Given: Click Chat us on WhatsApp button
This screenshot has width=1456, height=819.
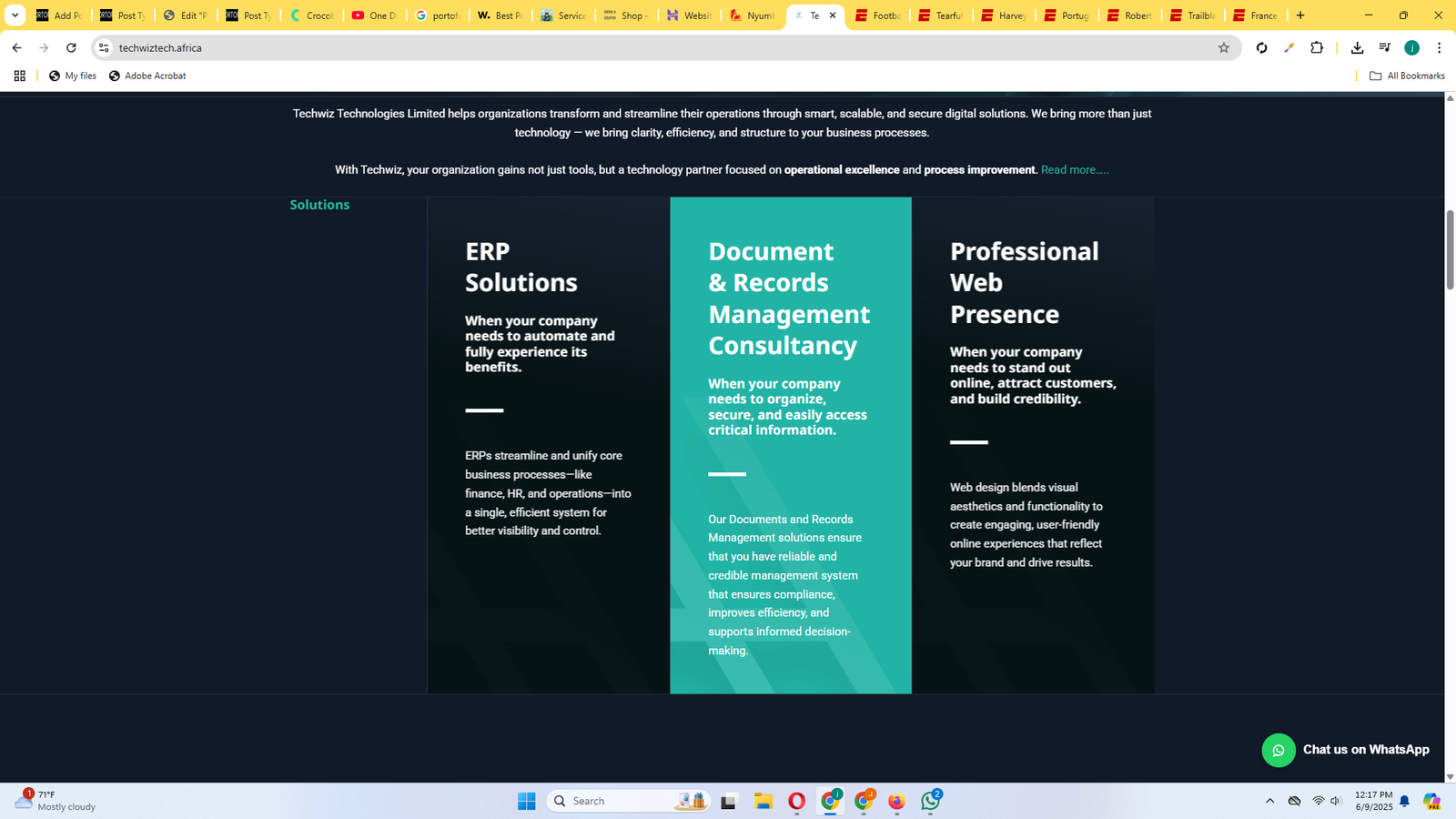Looking at the screenshot, I should pos(1347,750).
